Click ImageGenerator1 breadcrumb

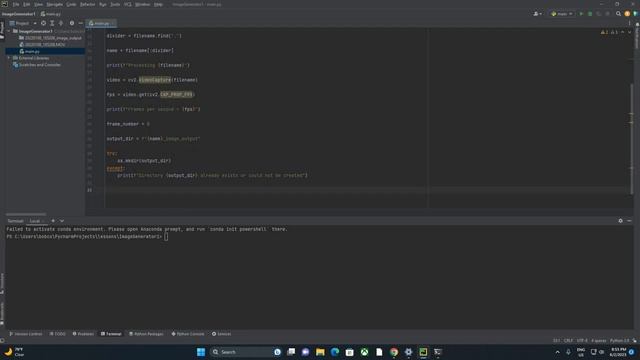[18, 14]
